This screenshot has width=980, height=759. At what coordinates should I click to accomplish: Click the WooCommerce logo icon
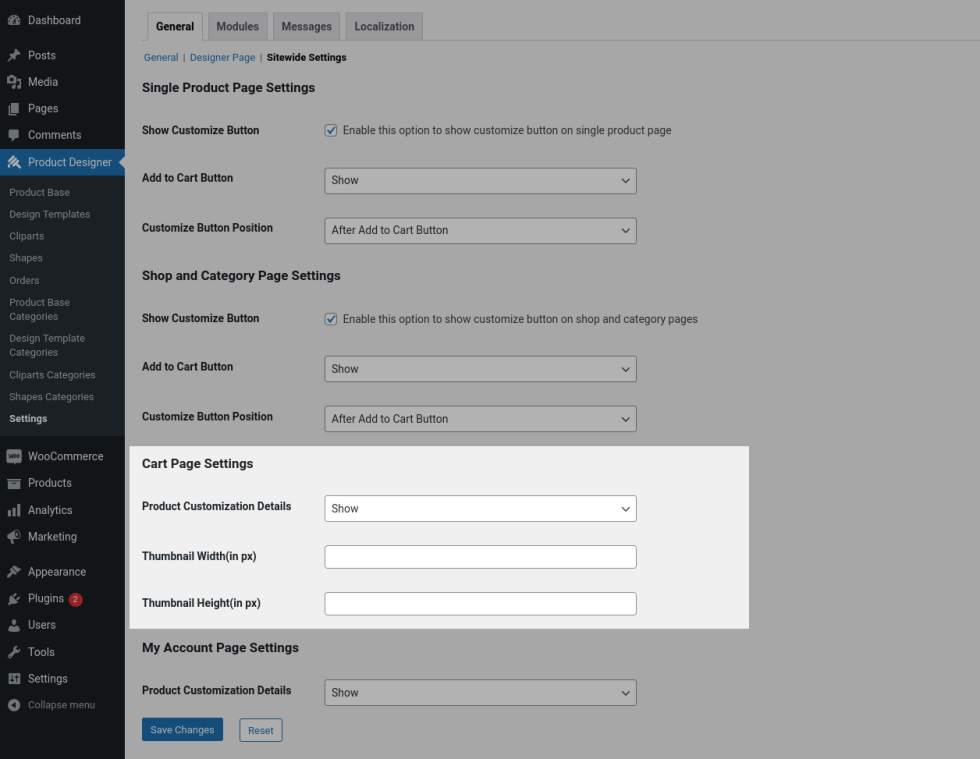(x=14, y=457)
